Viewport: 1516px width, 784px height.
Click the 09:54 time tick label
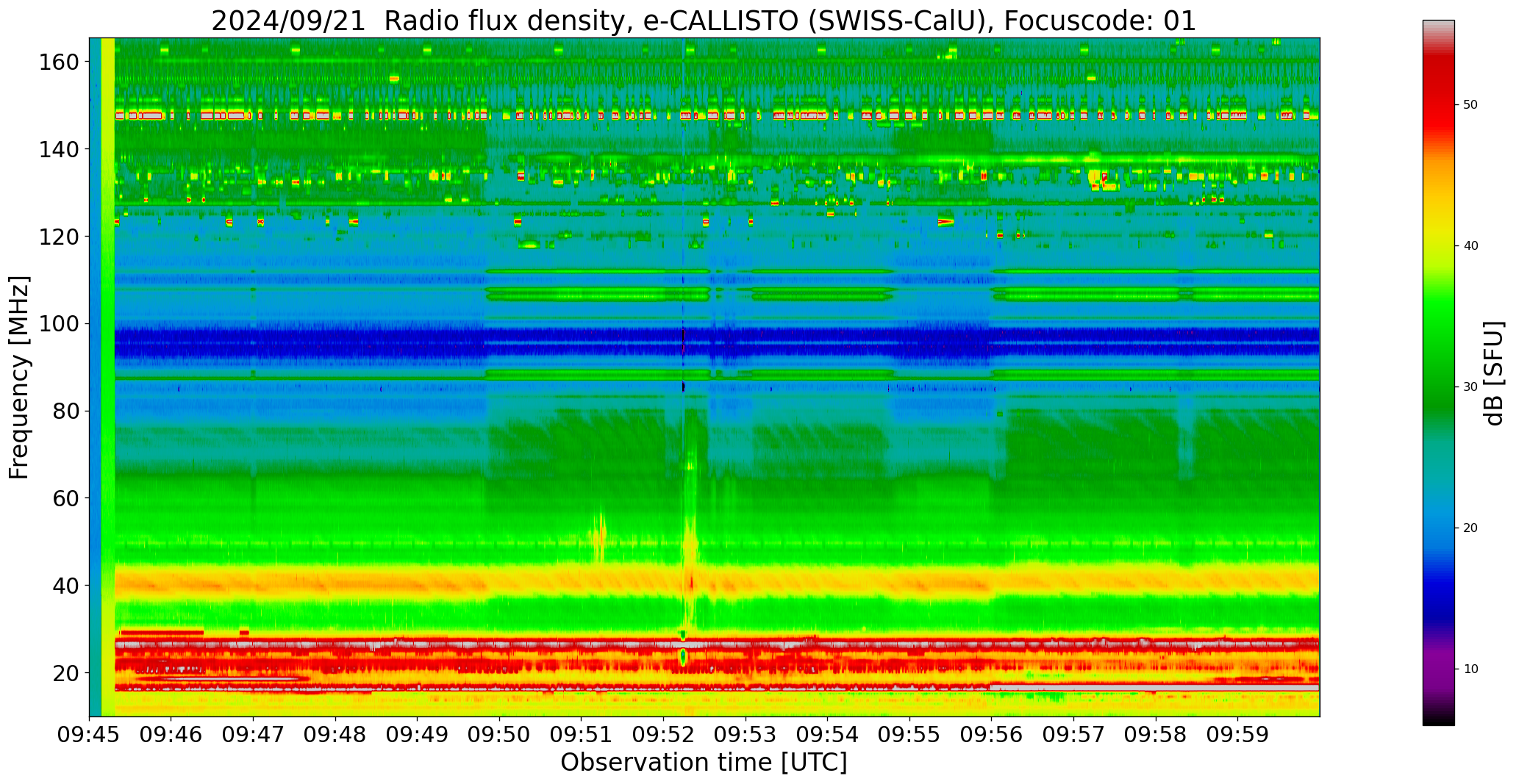[x=828, y=734]
